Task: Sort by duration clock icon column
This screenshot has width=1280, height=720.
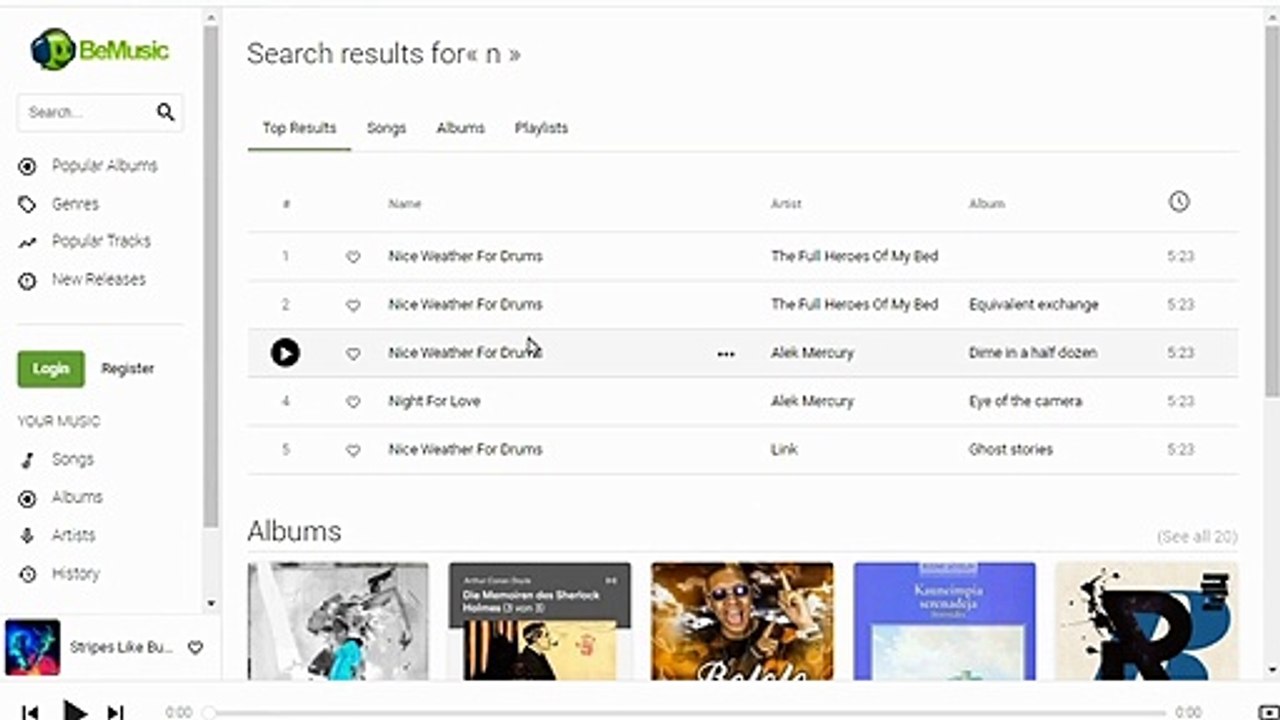Action: click(x=1179, y=202)
